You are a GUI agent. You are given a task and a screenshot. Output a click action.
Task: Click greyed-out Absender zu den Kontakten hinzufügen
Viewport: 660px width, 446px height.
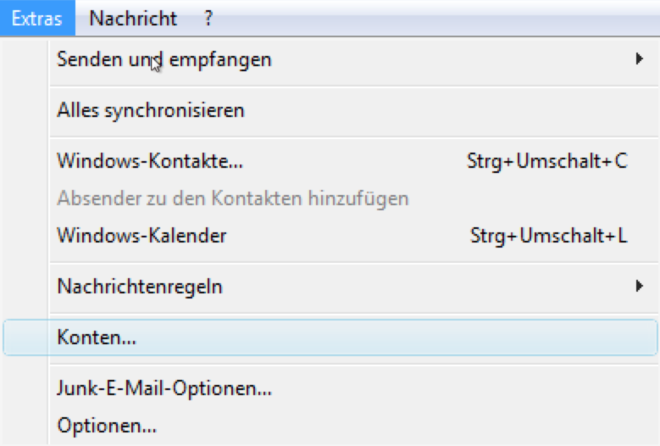tap(233, 198)
